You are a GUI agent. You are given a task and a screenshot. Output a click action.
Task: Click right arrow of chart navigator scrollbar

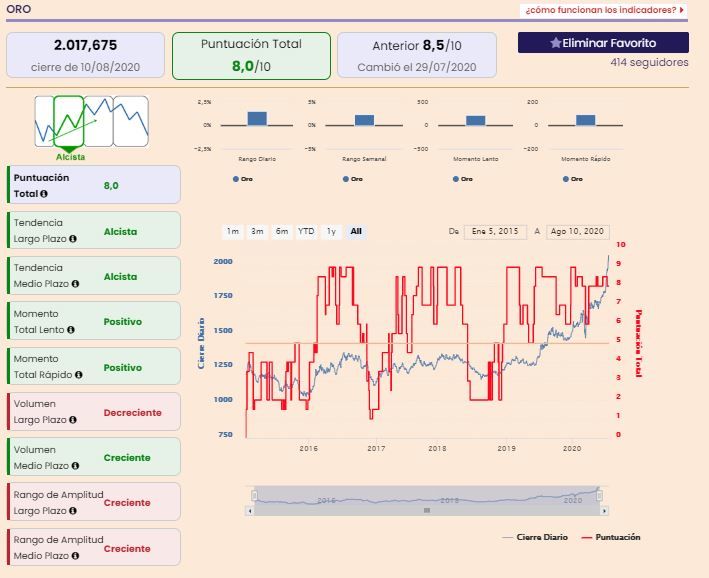604,511
